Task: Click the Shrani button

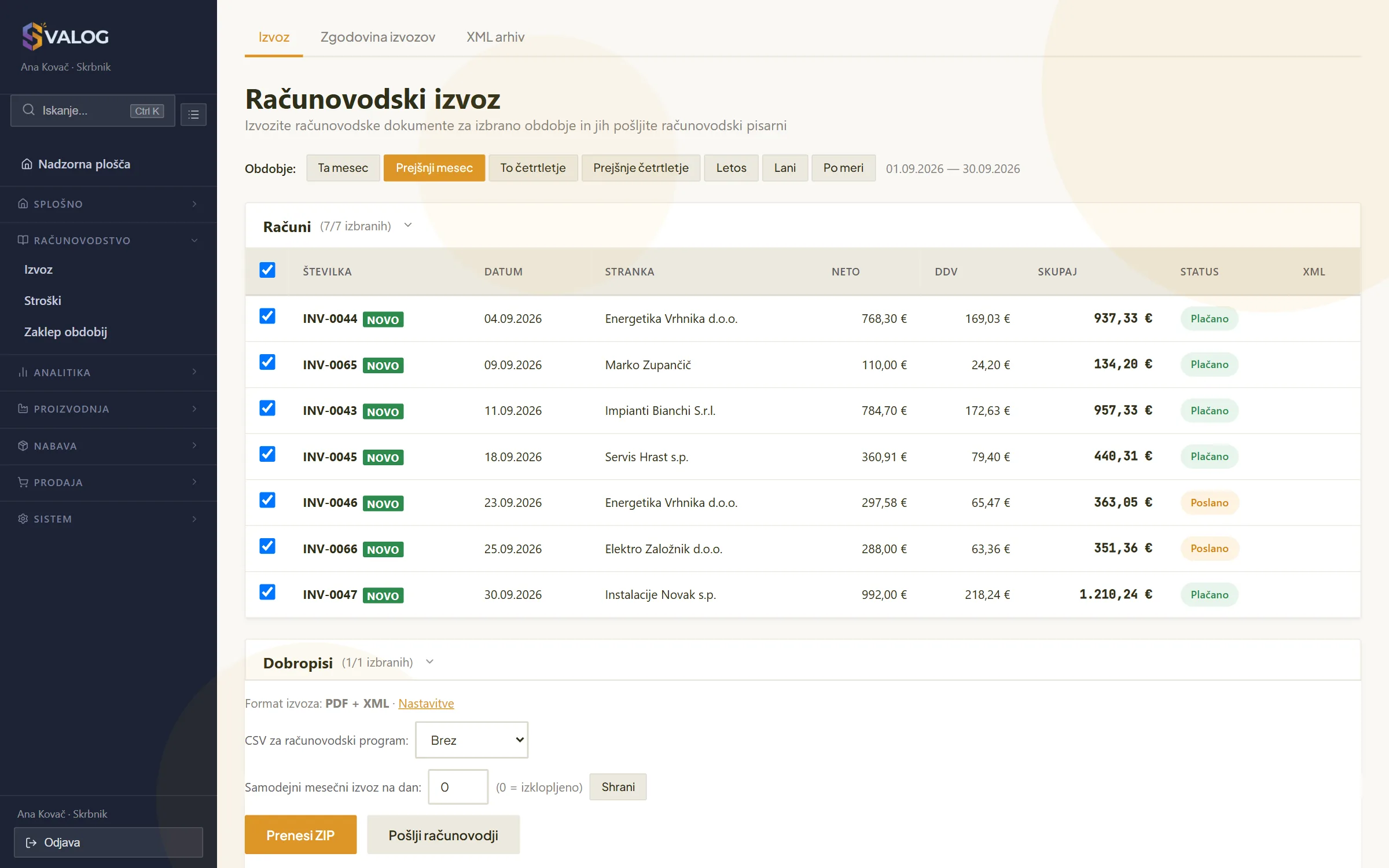Action: click(x=618, y=787)
